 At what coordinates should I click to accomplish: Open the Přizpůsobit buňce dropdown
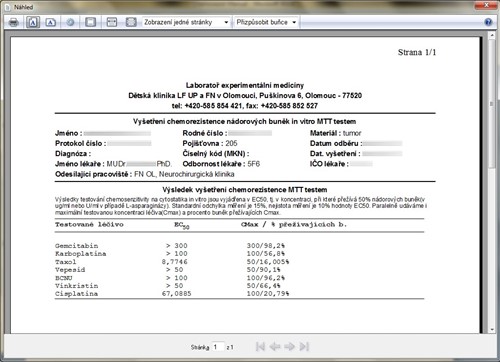pyautogui.click(x=266, y=22)
